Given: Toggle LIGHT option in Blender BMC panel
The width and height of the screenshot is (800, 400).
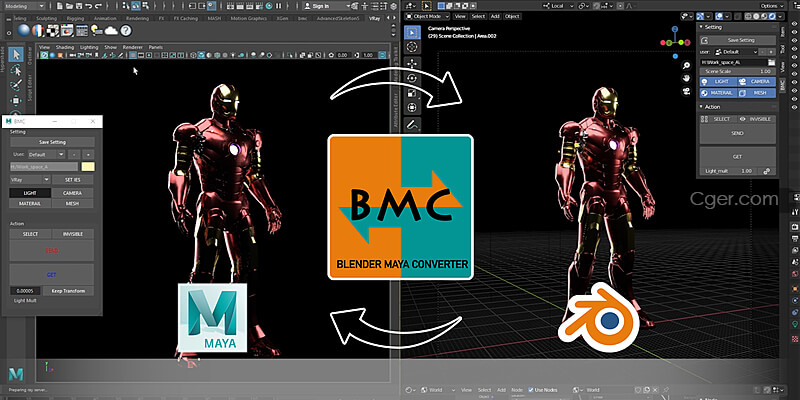Looking at the screenshot, I should pos(718,82).
